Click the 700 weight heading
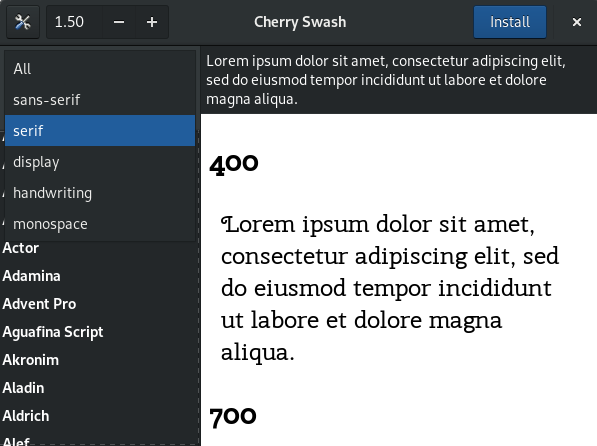The image size is (597, 446). coord(233,417)
